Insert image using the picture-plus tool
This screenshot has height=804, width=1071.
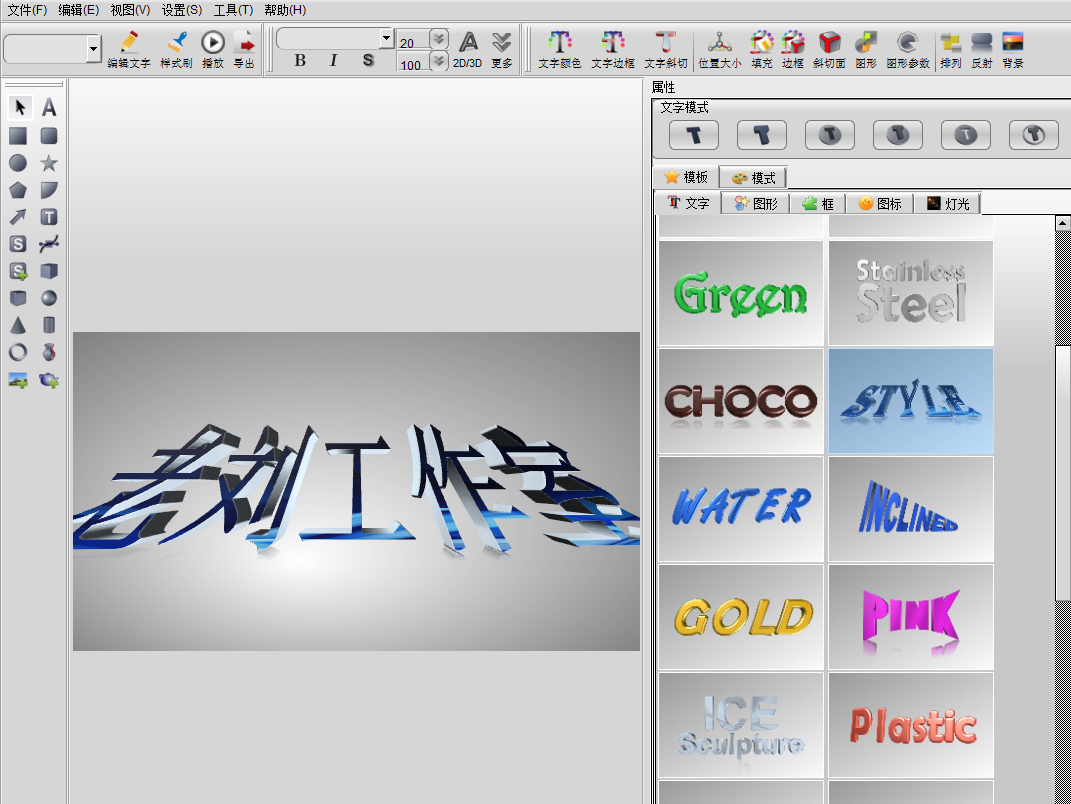(18, 380)
